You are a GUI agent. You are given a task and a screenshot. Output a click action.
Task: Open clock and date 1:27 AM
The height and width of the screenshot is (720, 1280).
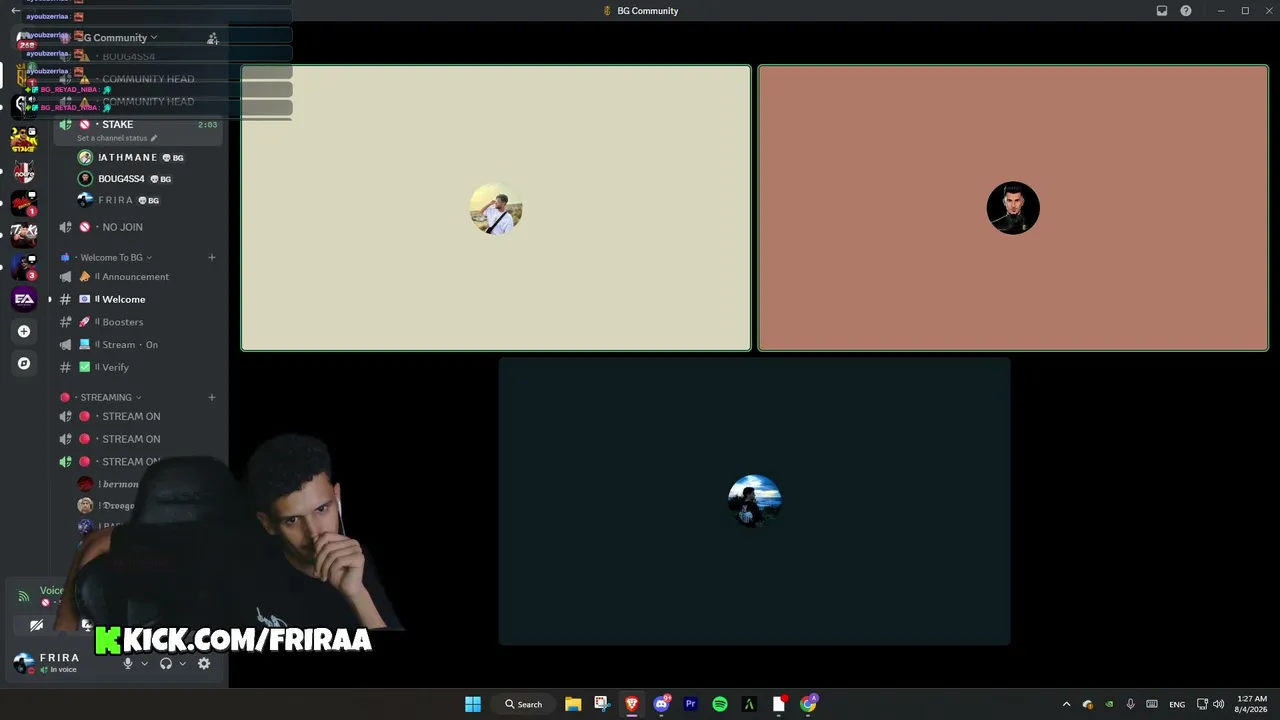1252,704
